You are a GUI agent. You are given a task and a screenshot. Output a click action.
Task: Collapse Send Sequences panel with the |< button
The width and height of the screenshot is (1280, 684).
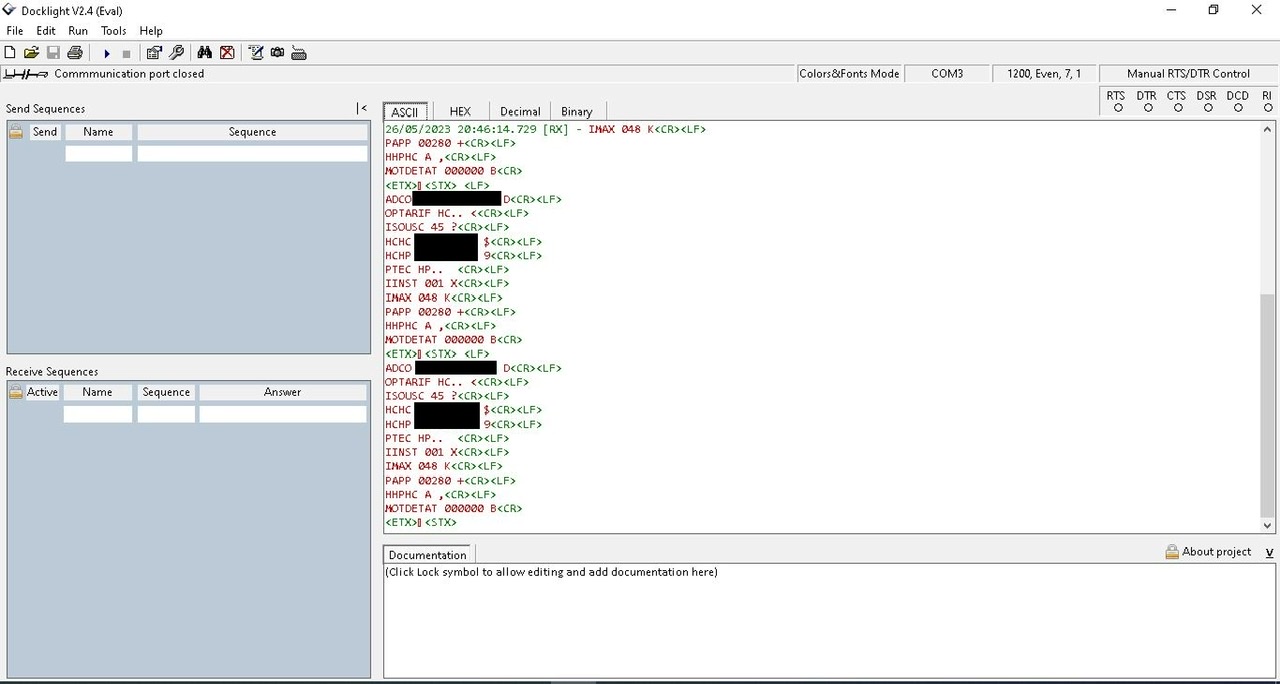click(x=362, y=108)
